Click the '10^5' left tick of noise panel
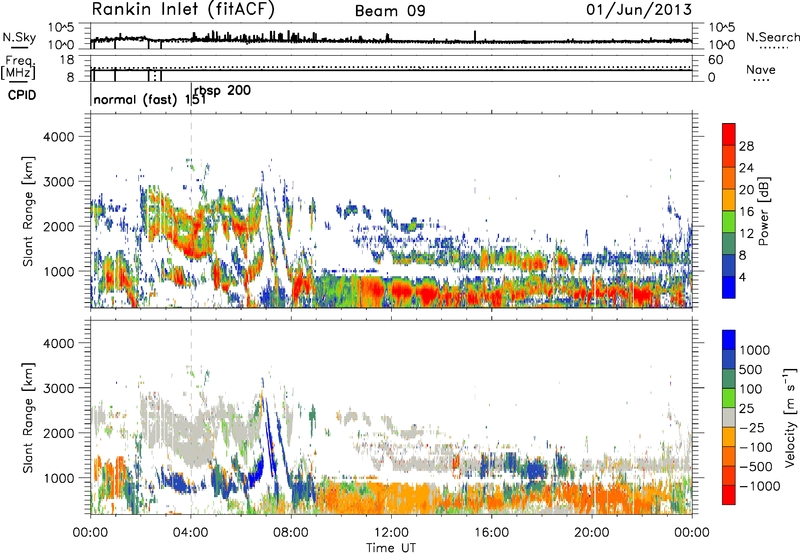800x554 pixels. [61, 27]
